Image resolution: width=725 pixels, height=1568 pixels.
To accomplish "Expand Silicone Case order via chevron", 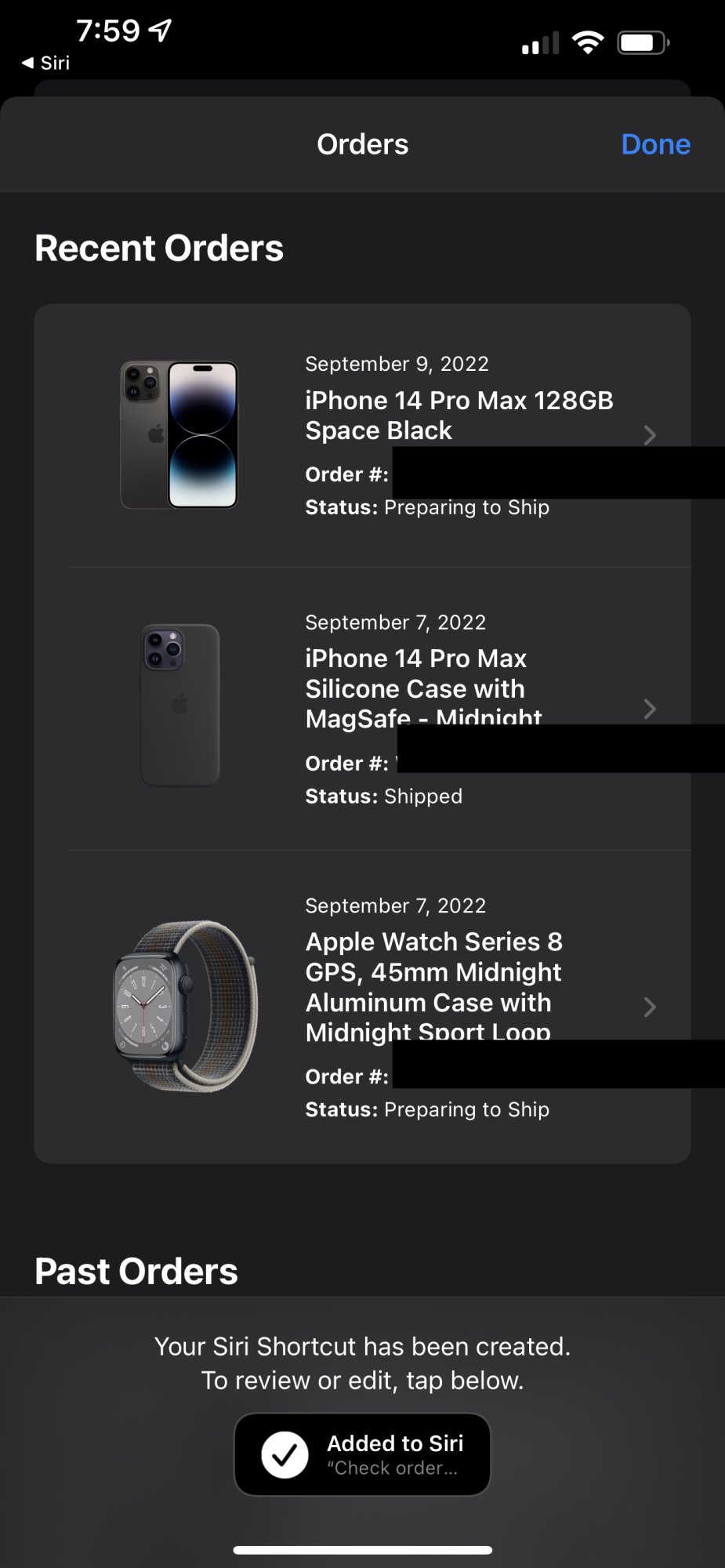I will (x=649, y=709).
